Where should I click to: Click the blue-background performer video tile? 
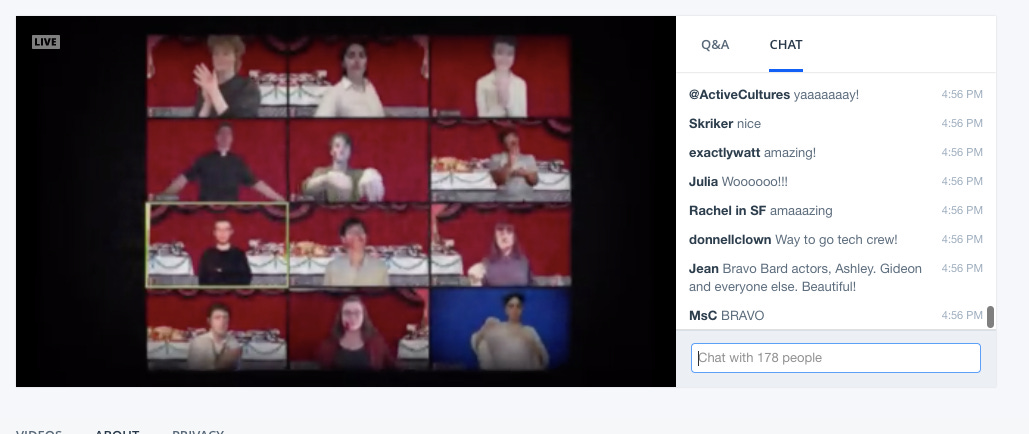(x=501, y=329)
